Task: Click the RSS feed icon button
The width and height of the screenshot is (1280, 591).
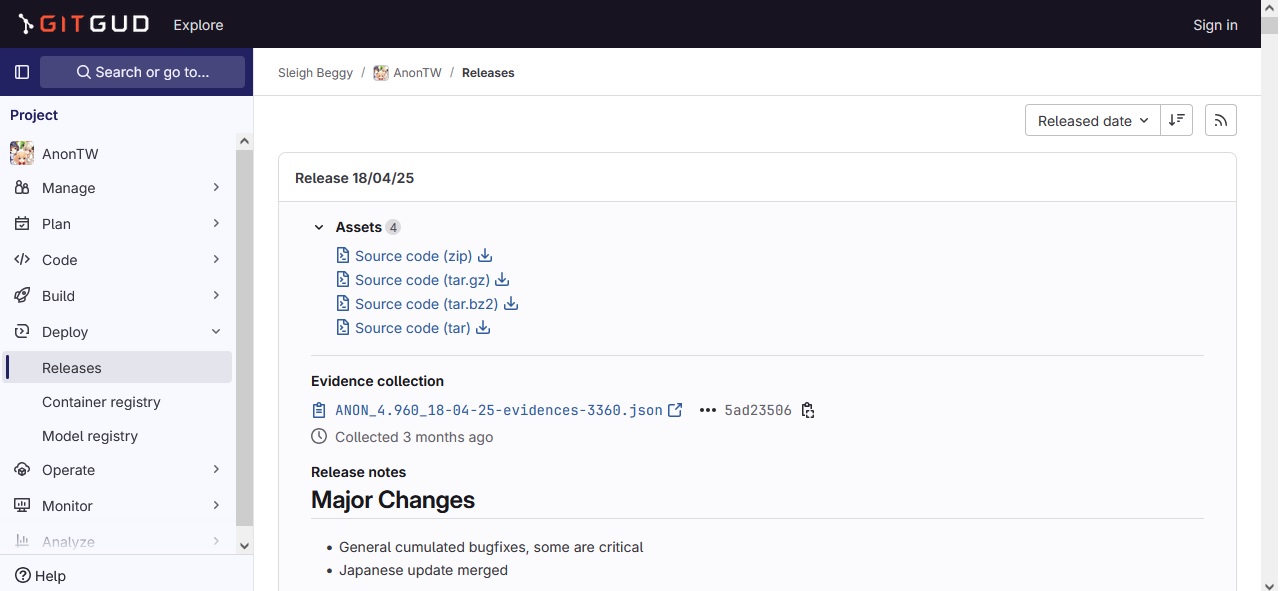Action: click(1220, 120)
